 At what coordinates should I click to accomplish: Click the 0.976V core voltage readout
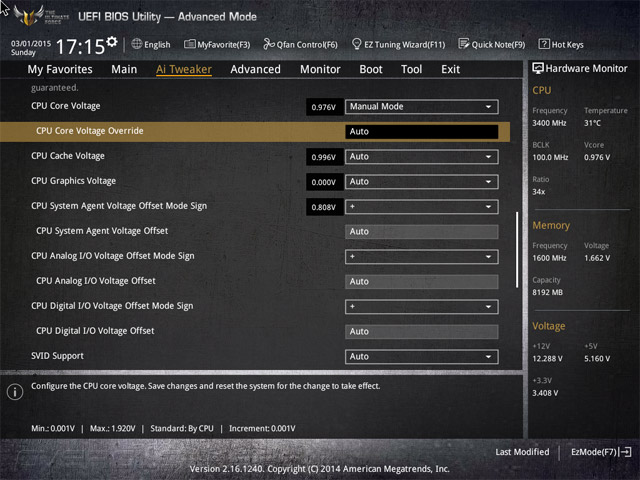[x=324, y=107]
